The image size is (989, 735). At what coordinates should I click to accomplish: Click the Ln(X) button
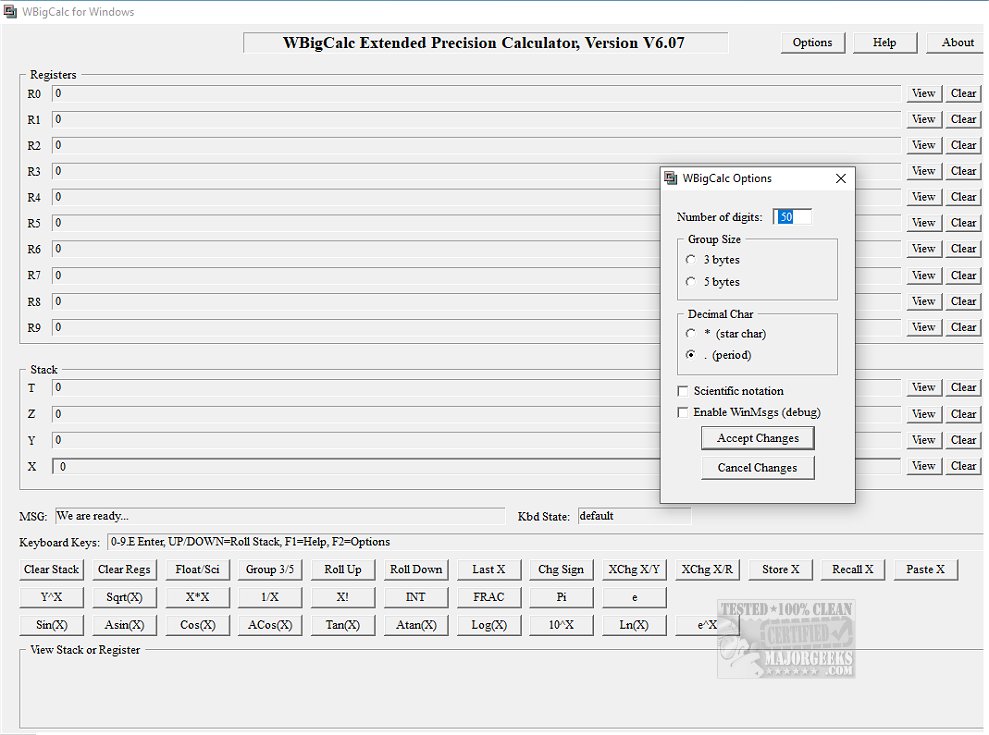point(634,625)
